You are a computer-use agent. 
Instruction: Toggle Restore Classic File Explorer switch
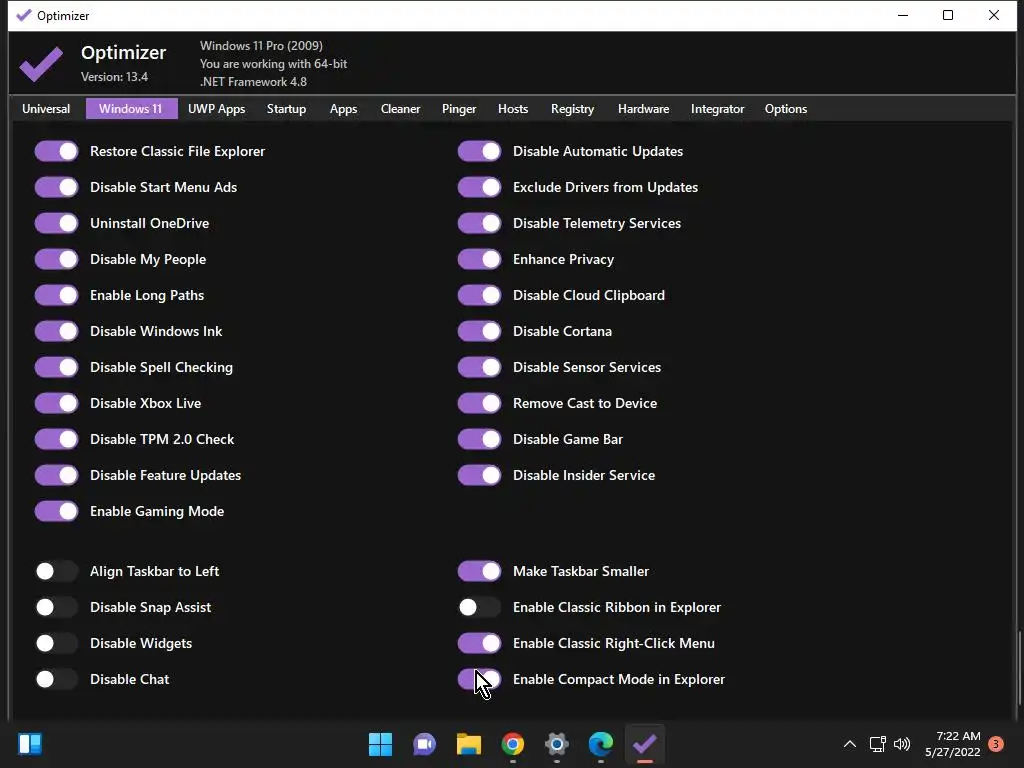point(57,152)
